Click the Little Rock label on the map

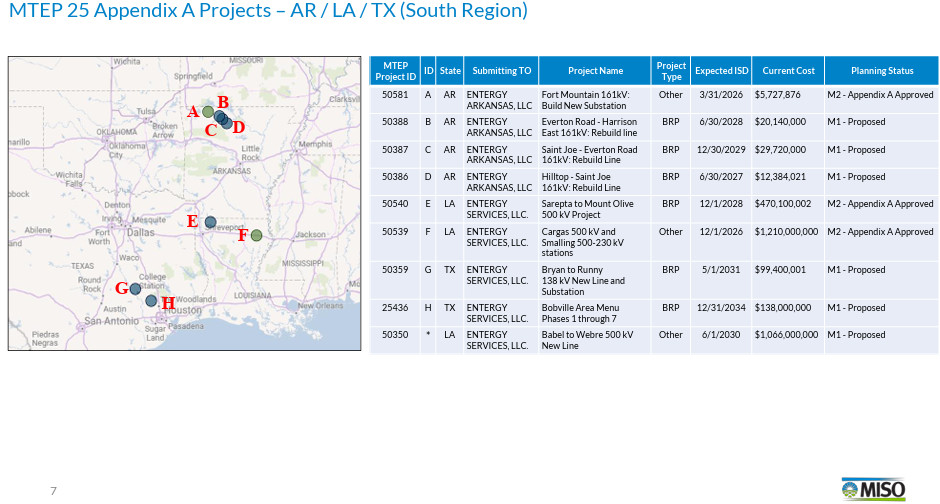coord(251,153)
